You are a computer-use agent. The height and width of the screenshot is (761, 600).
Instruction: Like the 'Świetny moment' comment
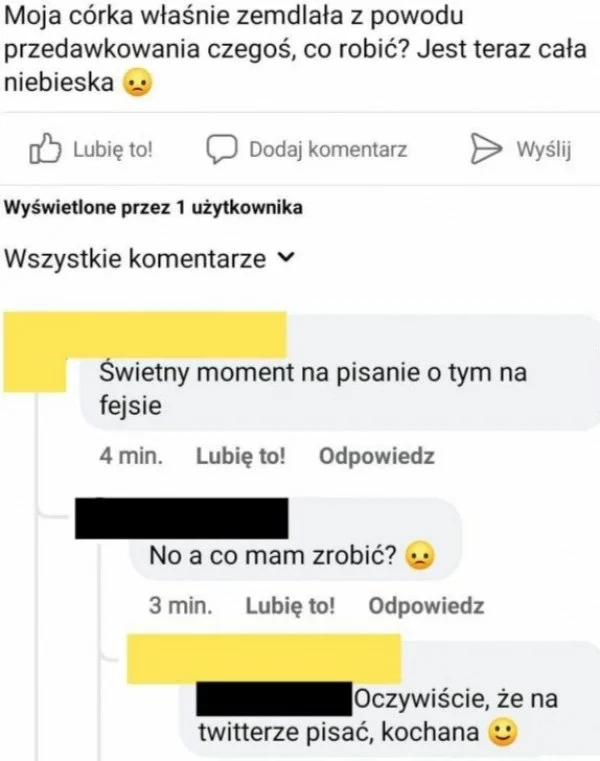click(241, 456)
